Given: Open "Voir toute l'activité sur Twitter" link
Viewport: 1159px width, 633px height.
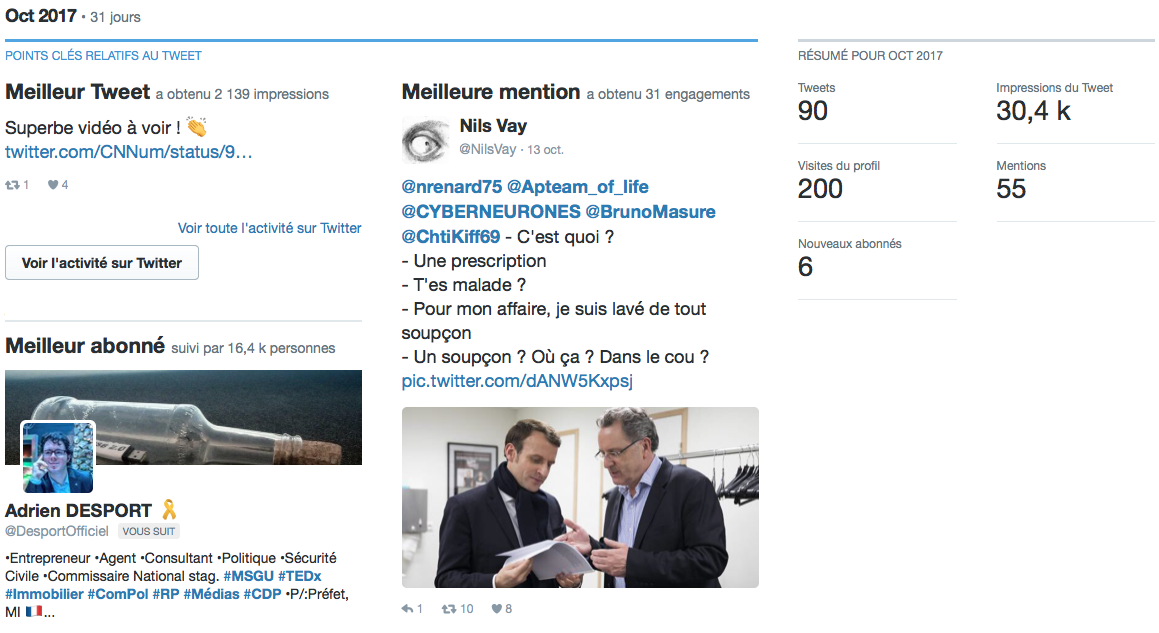Looking at the screenshot, I should 269,228.
